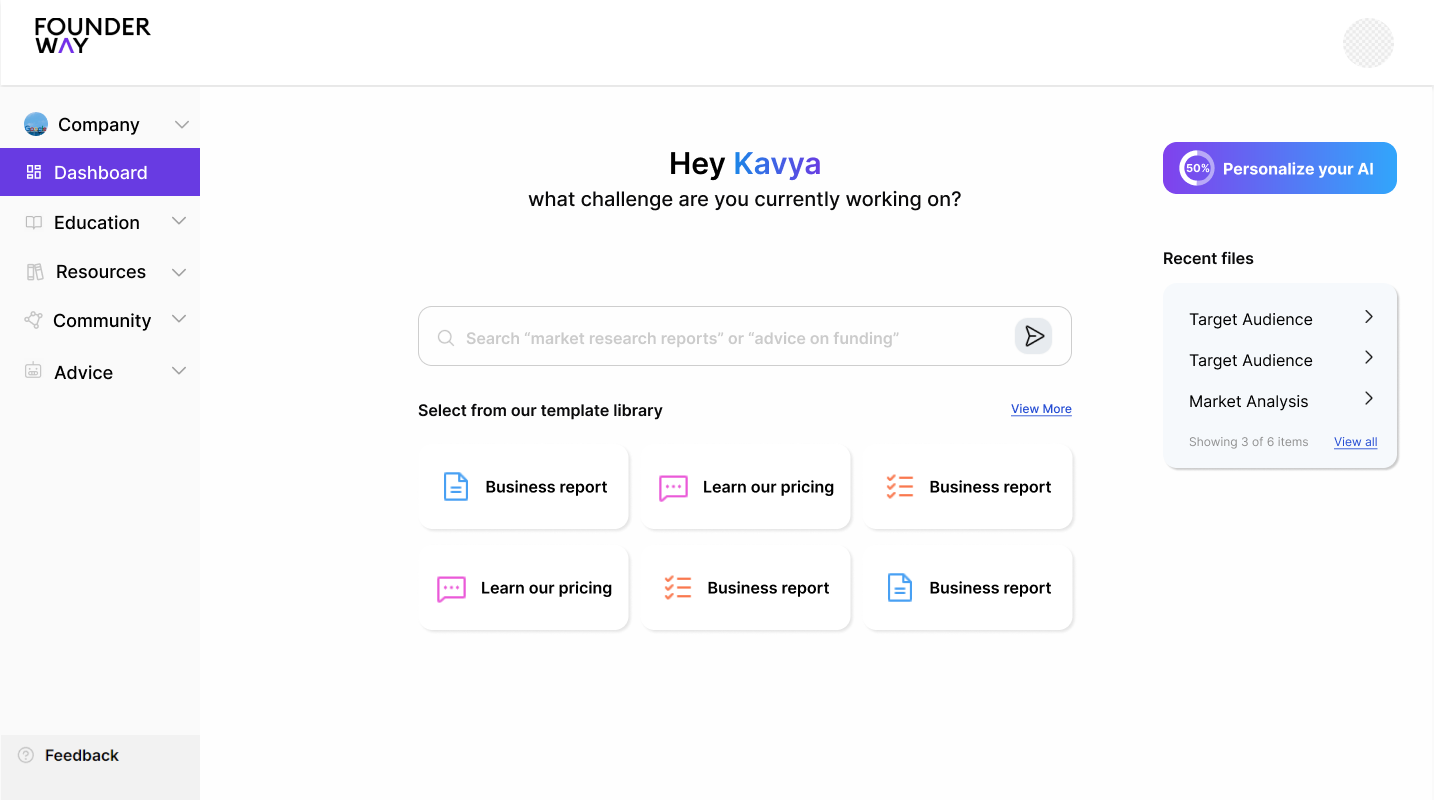Click the Company globe icon

click(36, 124)
